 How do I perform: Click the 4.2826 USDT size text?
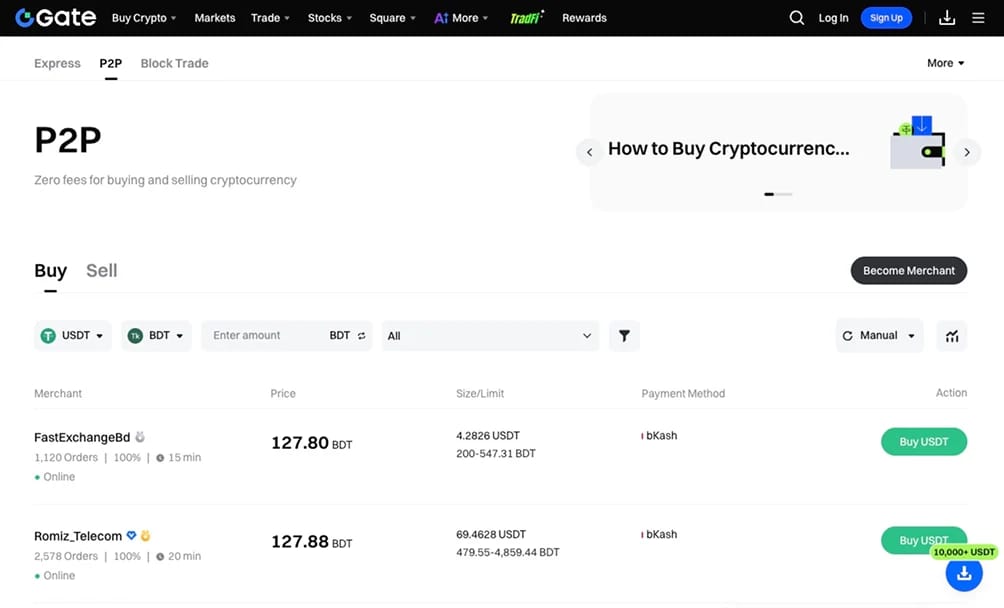coord(488,436)
